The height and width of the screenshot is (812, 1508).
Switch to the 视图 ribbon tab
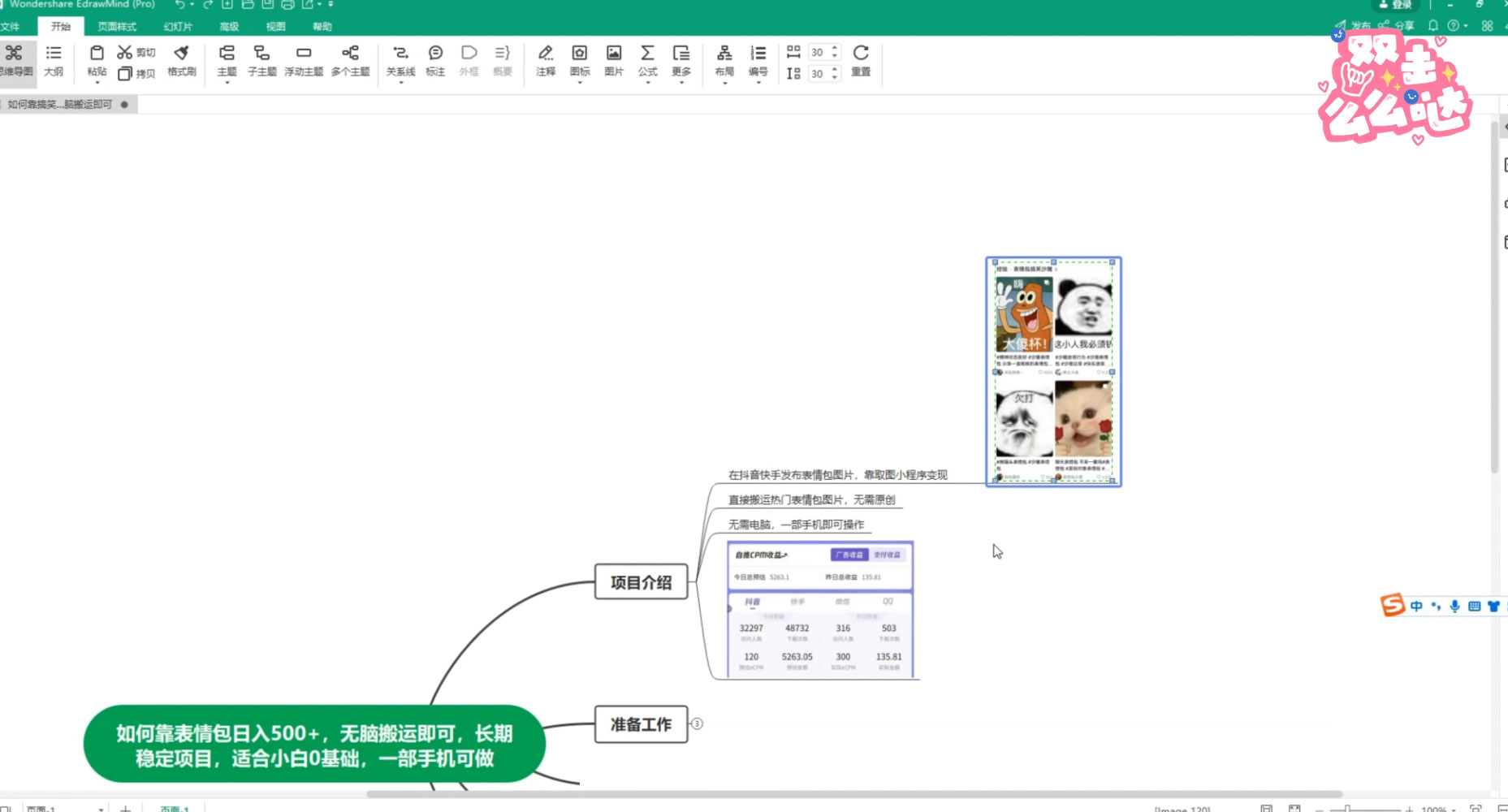[274, 26]
